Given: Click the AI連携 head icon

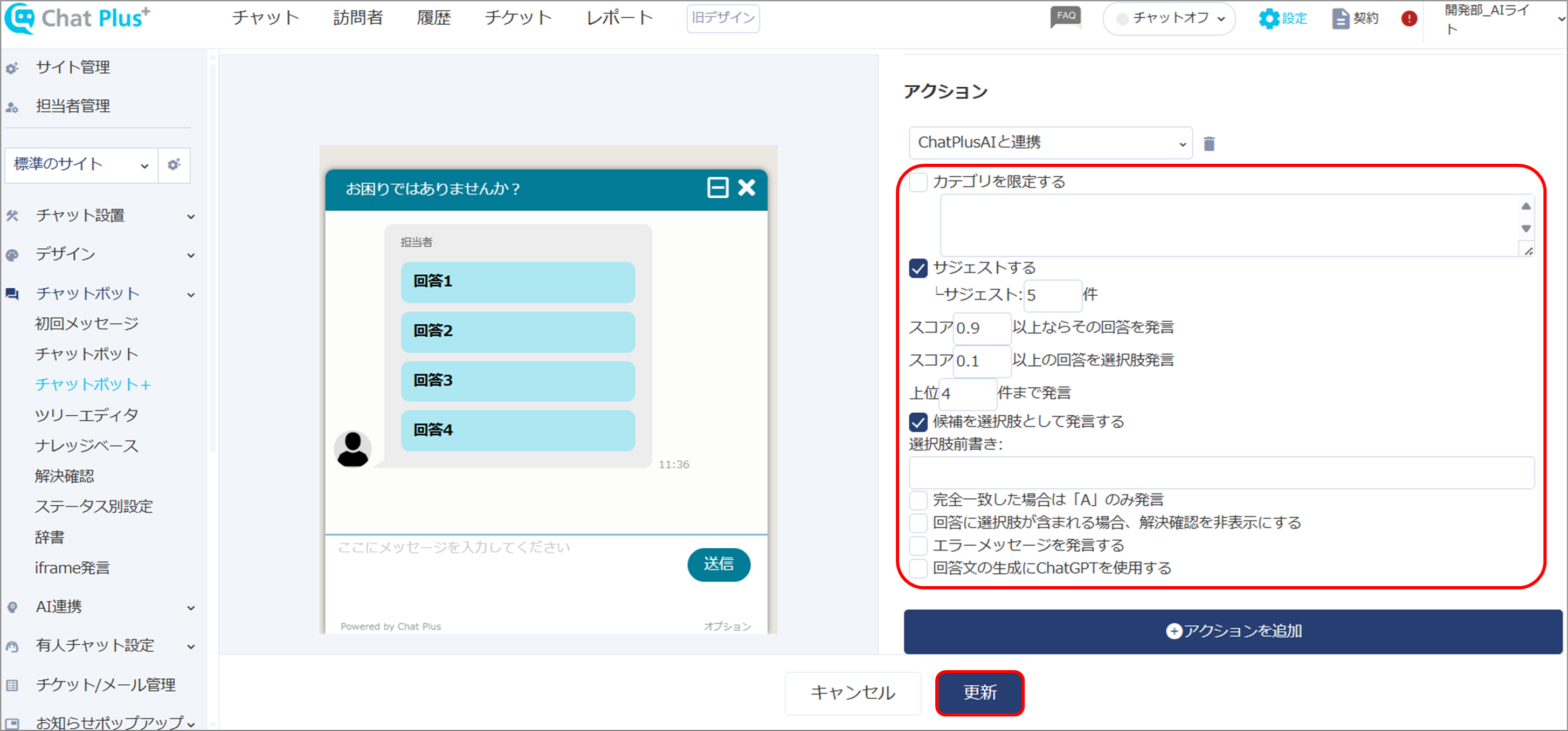Looking at the screenshot, I should pyautogui.click(x=12, y=607).
